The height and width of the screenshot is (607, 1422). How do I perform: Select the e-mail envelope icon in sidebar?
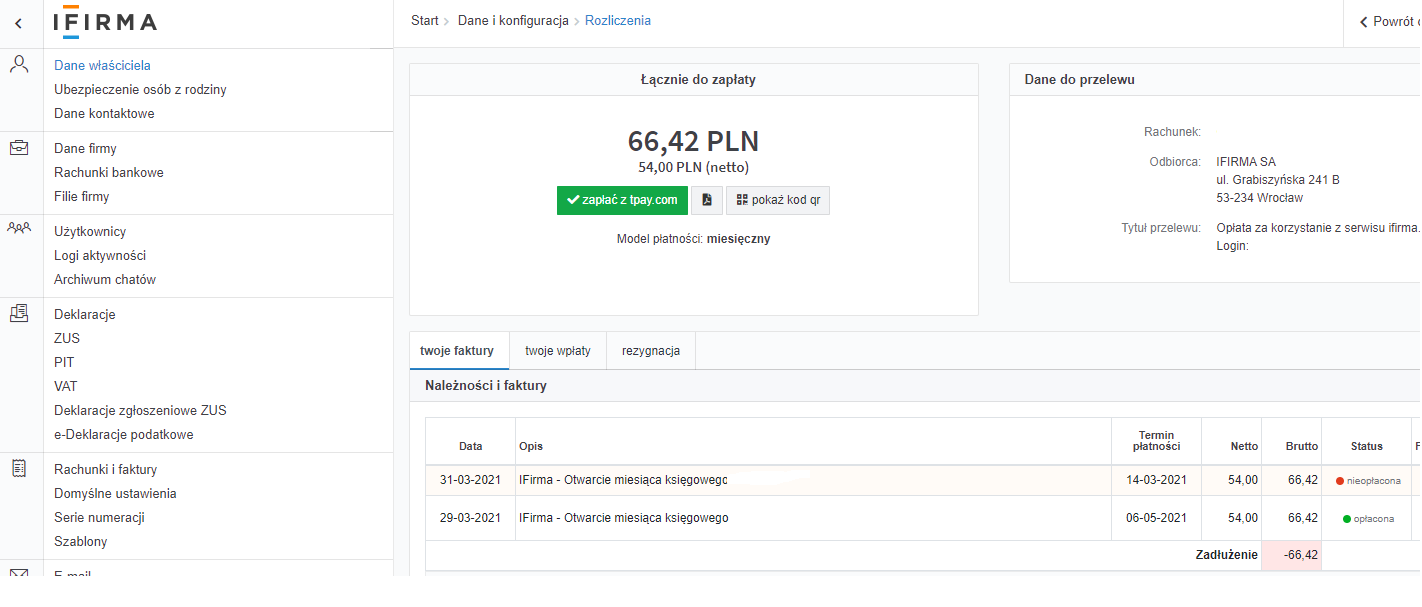(x=19, y=573)
